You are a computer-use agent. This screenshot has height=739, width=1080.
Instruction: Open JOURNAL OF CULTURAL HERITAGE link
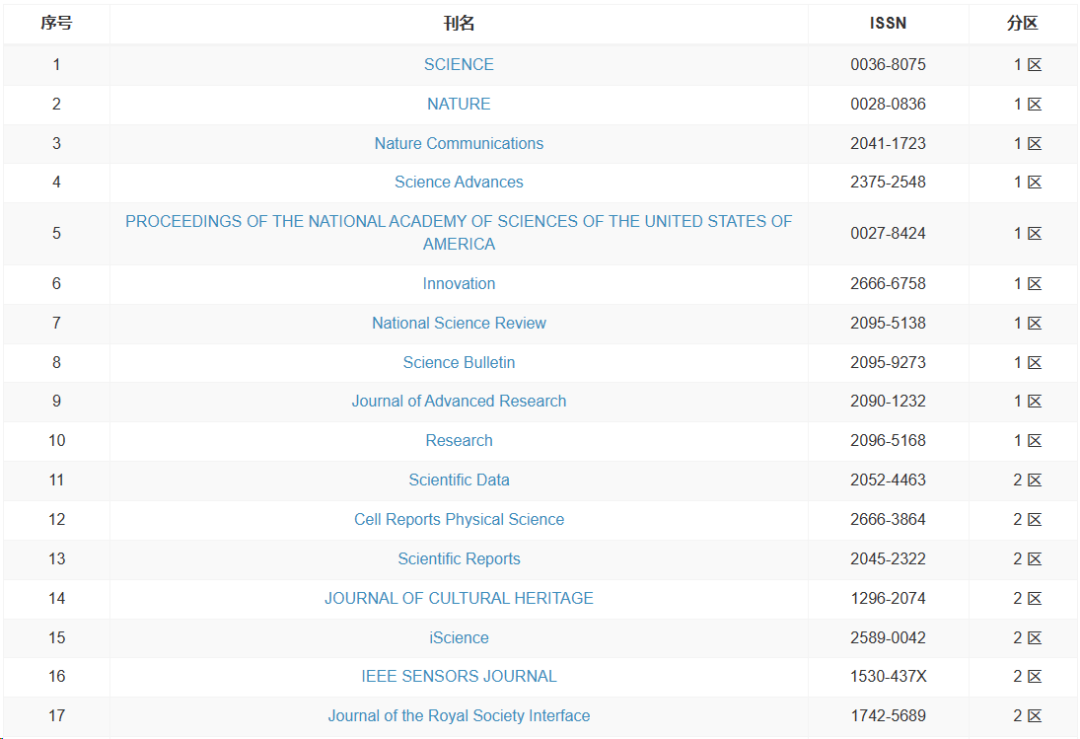(x=459, y=598)
